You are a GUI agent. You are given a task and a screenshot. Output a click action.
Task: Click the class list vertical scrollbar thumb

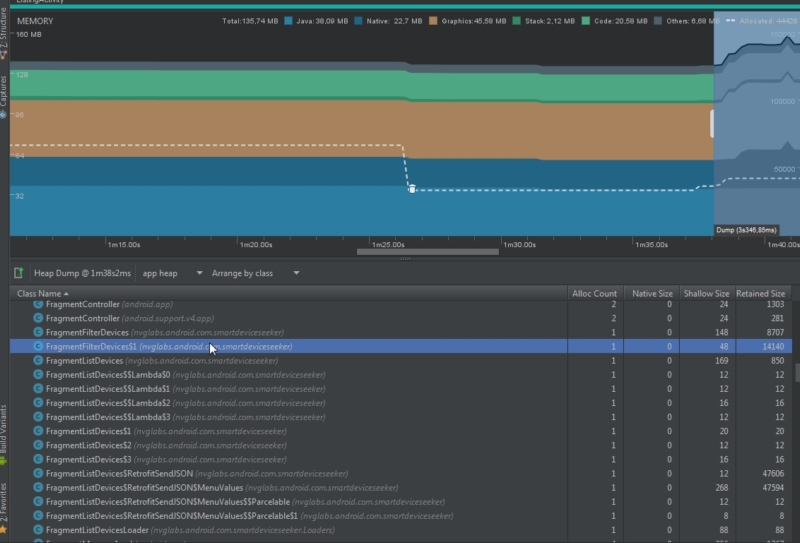coord(796,373)
